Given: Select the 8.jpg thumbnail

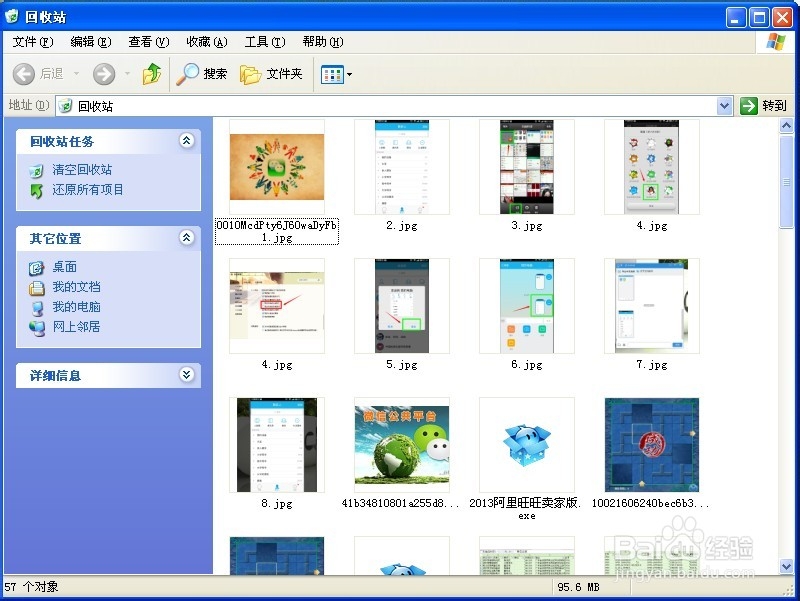Looking at the screenshot, I should pos(277,445).
